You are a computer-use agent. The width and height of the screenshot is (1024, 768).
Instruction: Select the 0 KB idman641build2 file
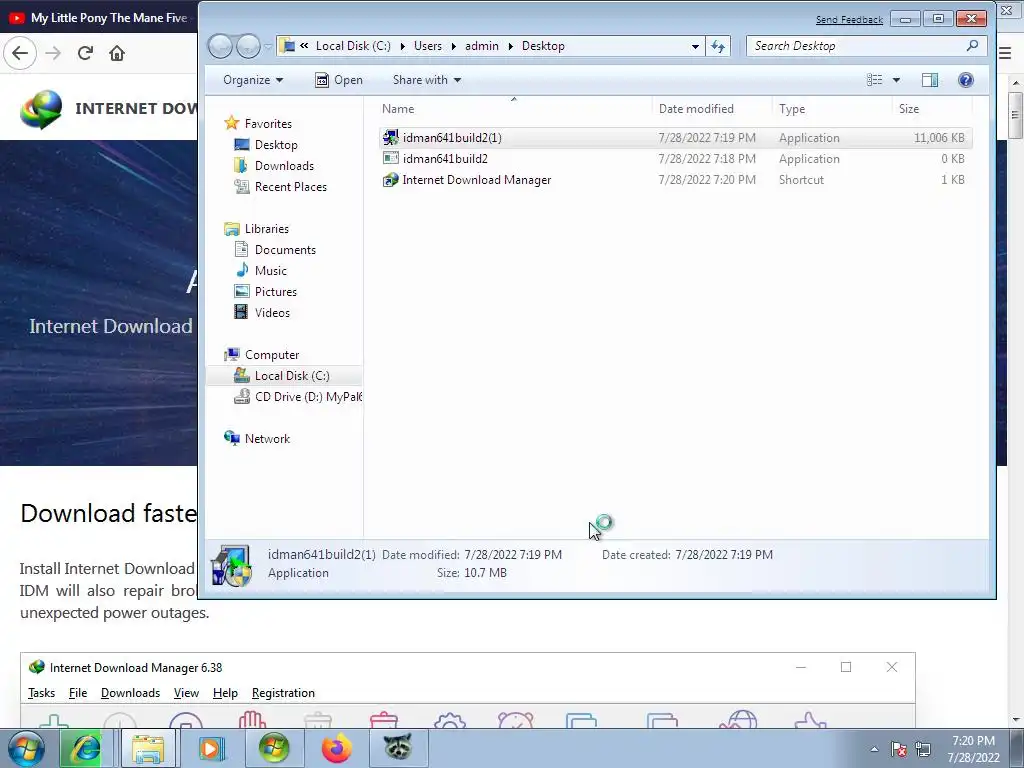[x=445, y=159]
